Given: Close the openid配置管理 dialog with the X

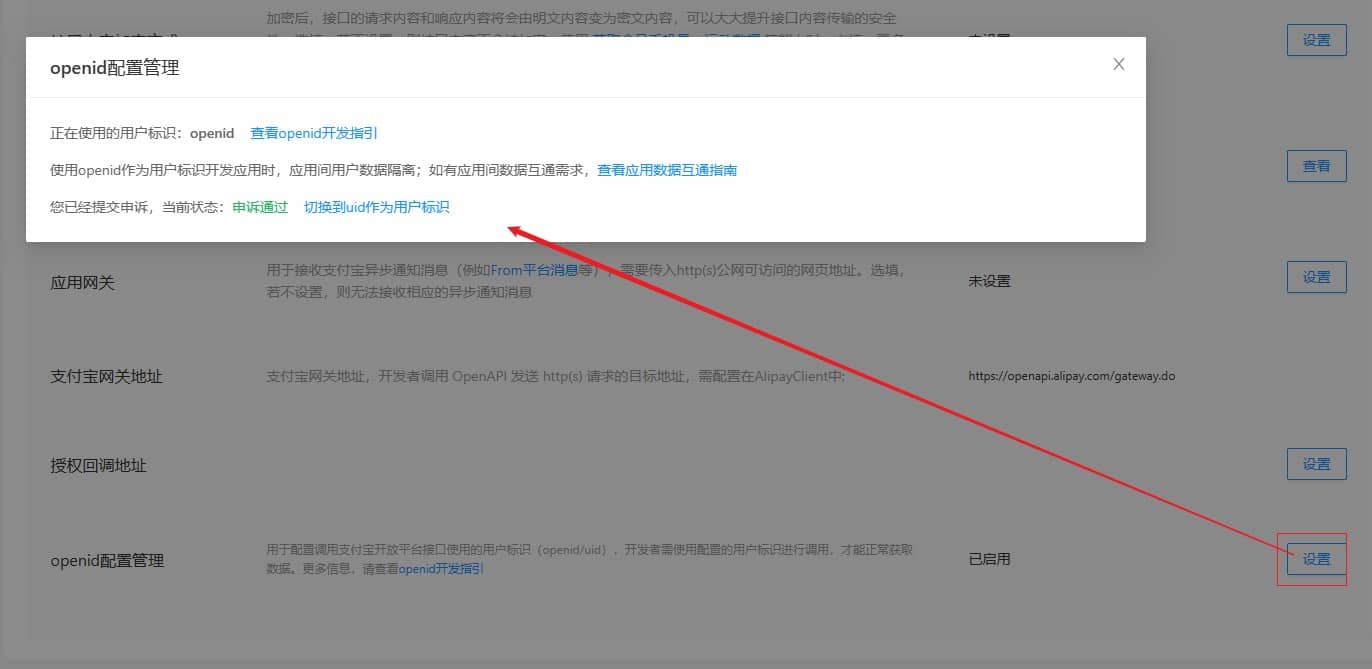Looking at the screenshot, I should pos(1119,64).
